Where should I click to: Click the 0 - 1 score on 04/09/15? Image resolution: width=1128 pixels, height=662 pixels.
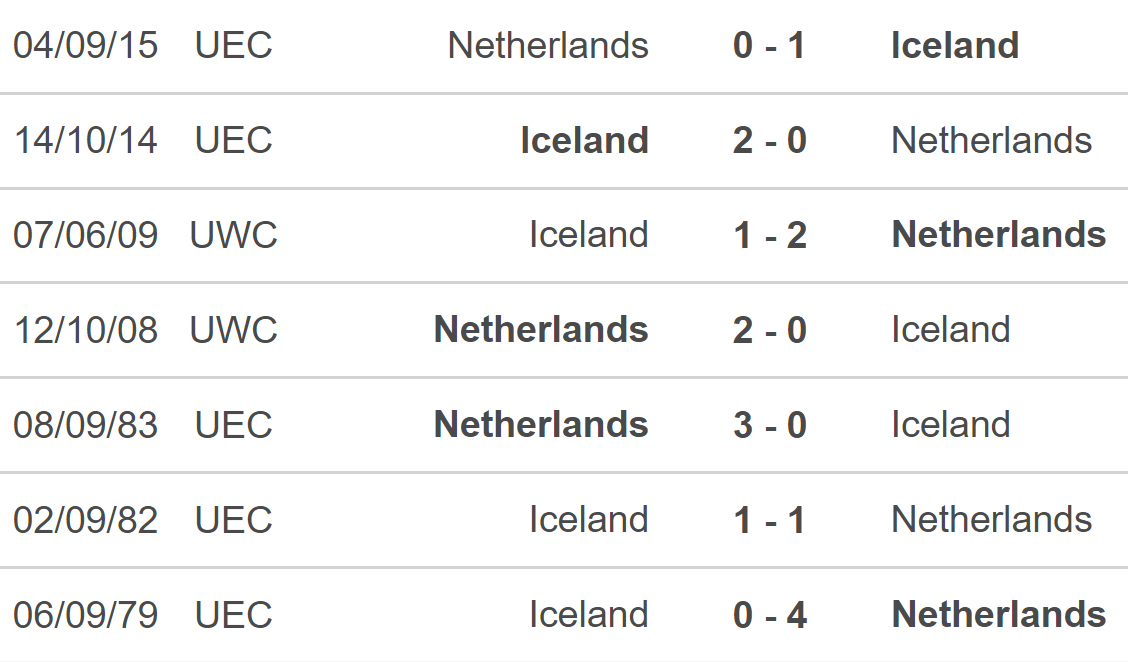(x=768, y=45)
